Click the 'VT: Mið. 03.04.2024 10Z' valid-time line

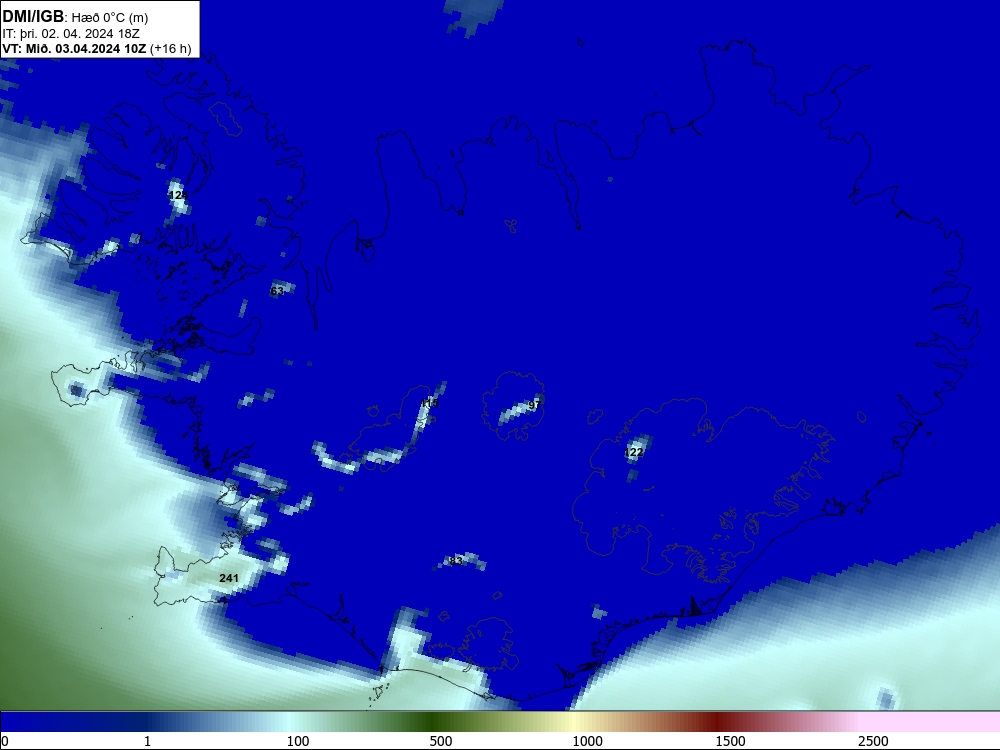[74, 49]
